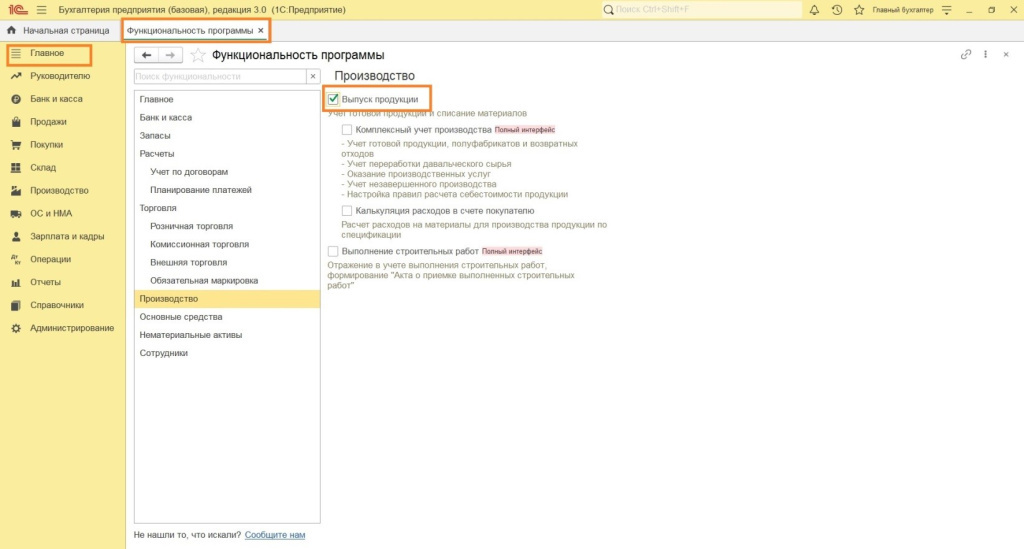The width and height of the screenshot is (1024, 549).
Task: Open the Банк и касса sidebar section
Action: tap(56, 99)
